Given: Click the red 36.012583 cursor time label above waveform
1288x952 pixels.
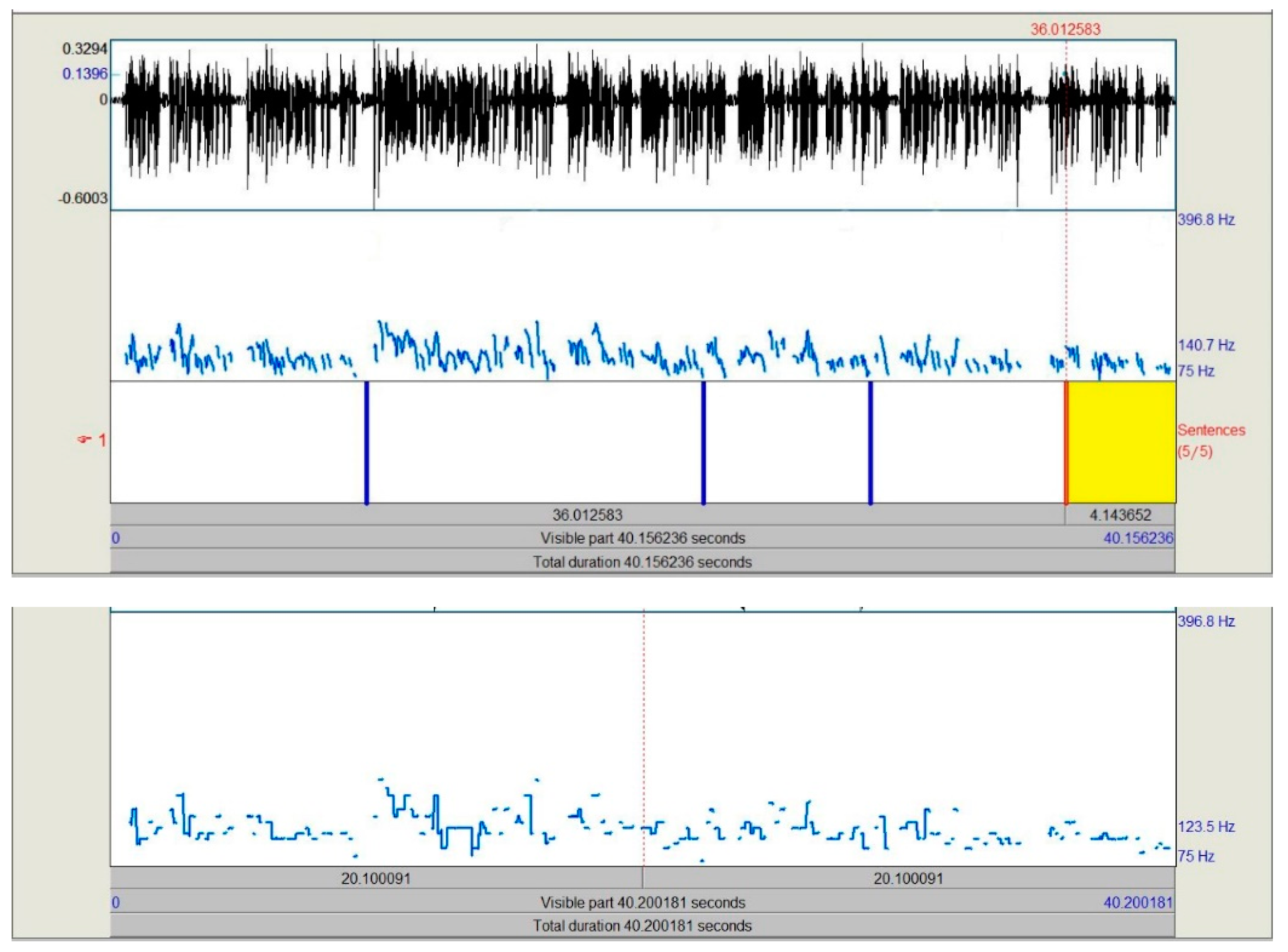Looking at the screenshot, I should pos(1066,29).
